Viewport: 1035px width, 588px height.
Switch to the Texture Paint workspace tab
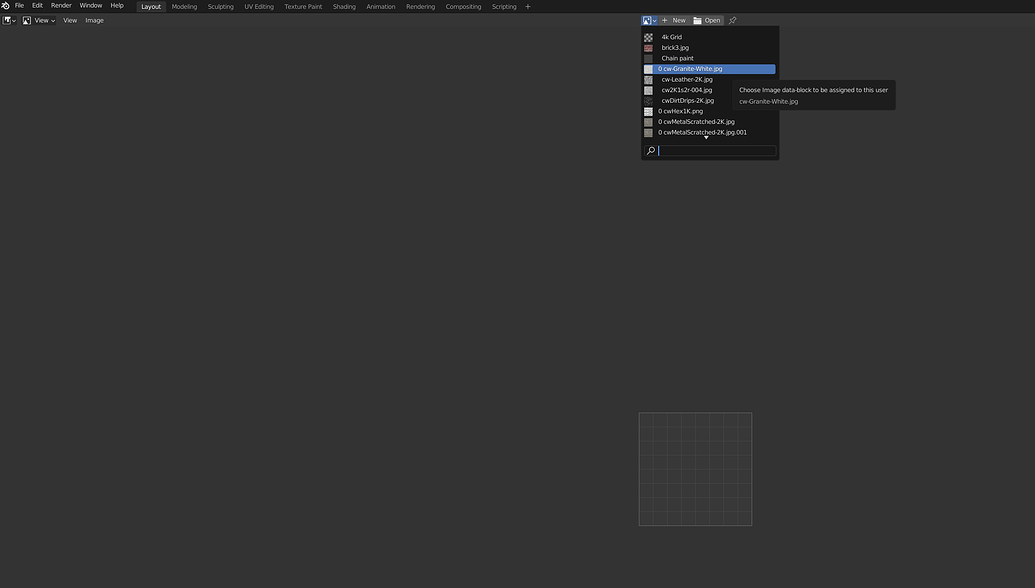303,7
